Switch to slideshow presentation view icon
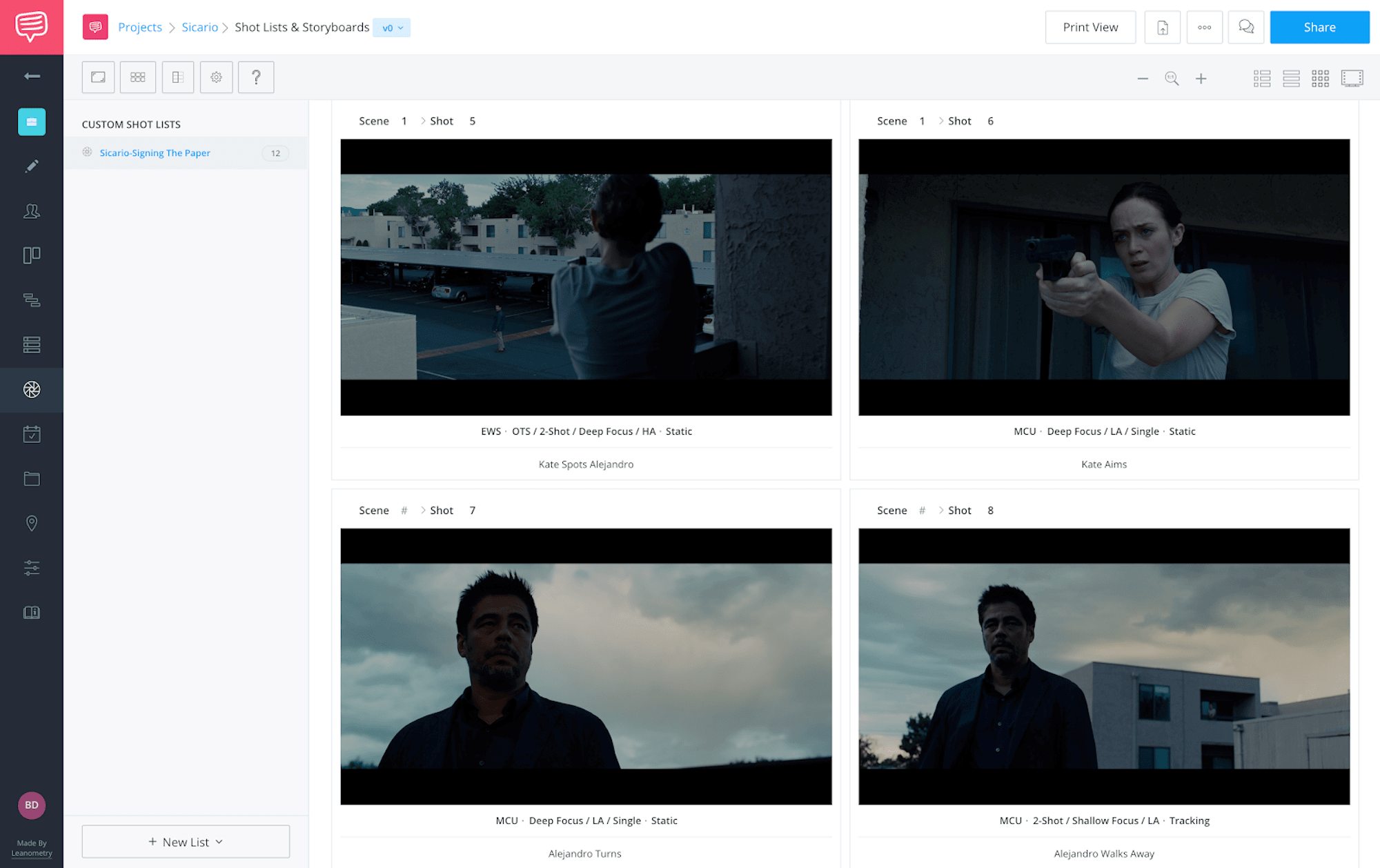The width and height of the screenshot is (1380, 868). click(1352, 79)
